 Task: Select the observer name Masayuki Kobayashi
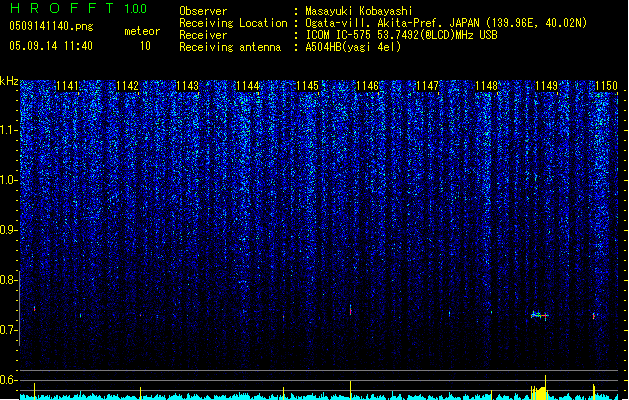pos(359,11)
